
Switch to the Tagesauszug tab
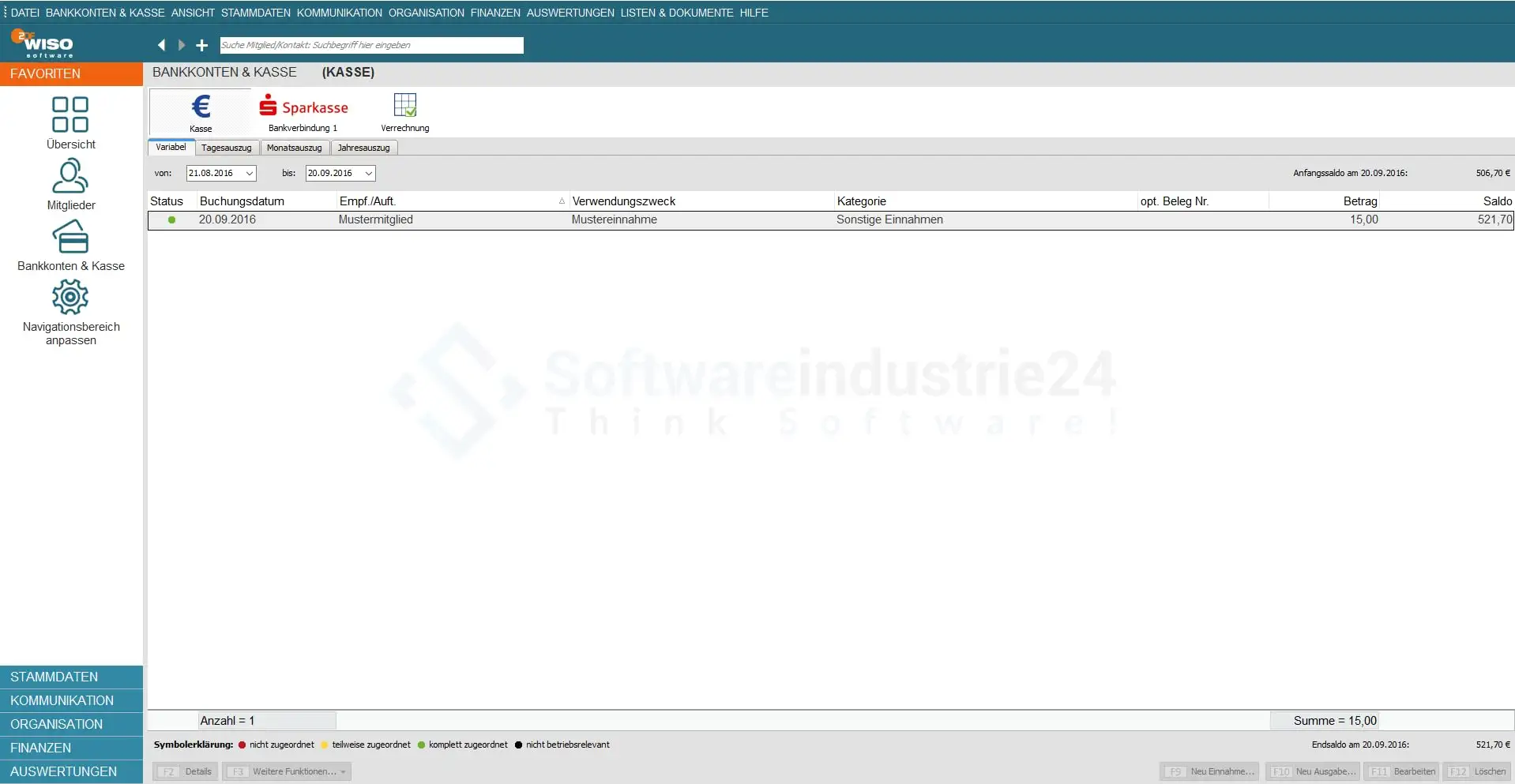coord(226,148)
